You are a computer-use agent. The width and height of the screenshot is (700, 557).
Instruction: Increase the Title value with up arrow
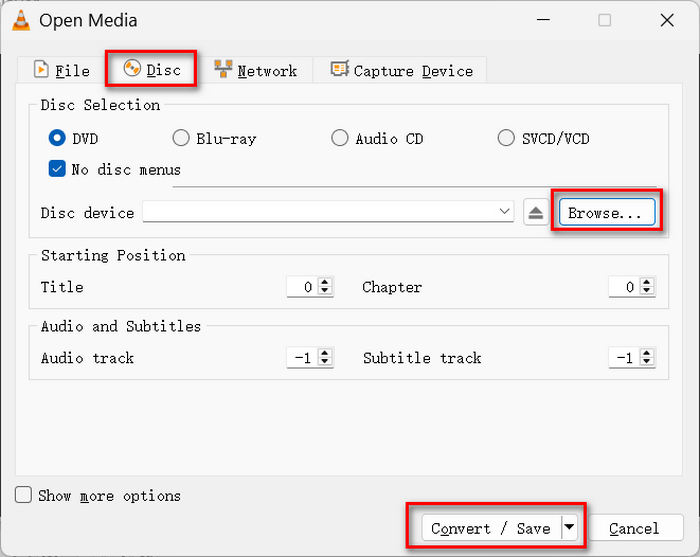pos(325,282)
